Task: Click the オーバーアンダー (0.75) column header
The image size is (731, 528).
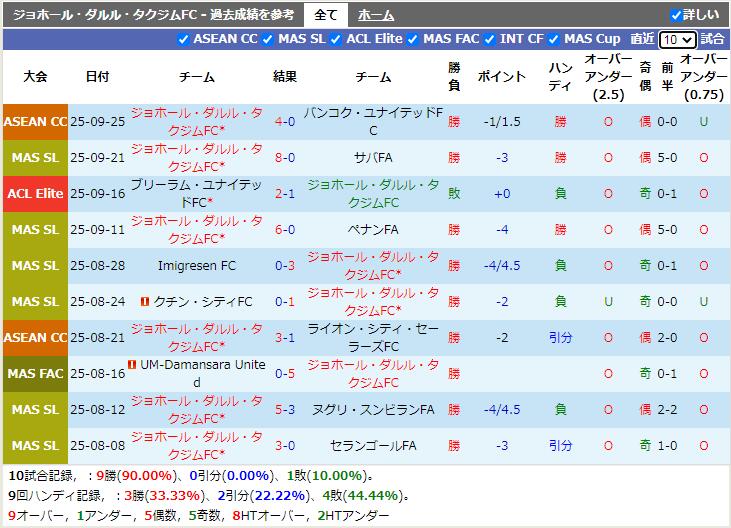Action: pos(703,76)
